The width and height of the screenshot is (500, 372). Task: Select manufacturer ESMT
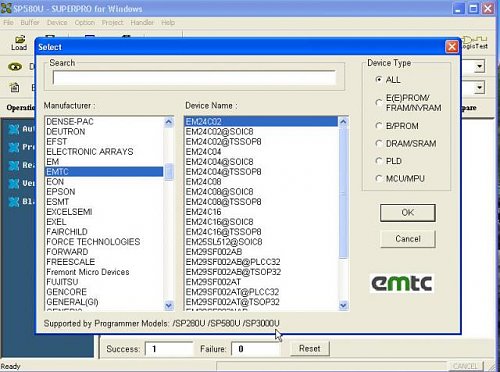104,202
